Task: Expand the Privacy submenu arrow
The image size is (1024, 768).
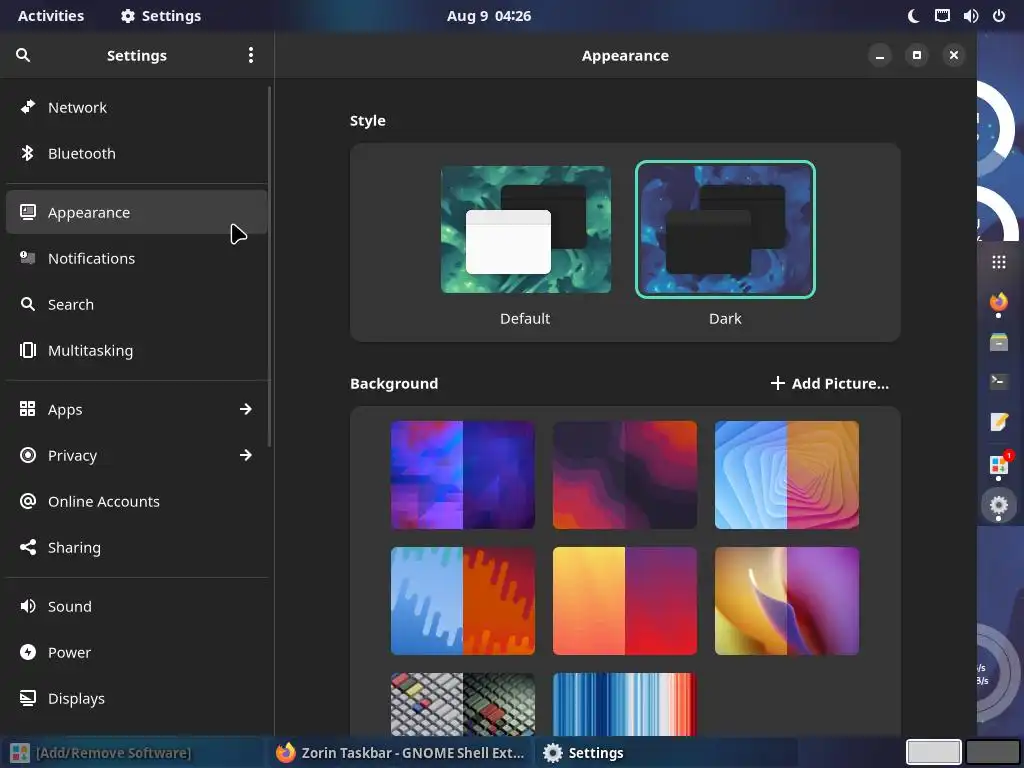Action: pos(246,455)
